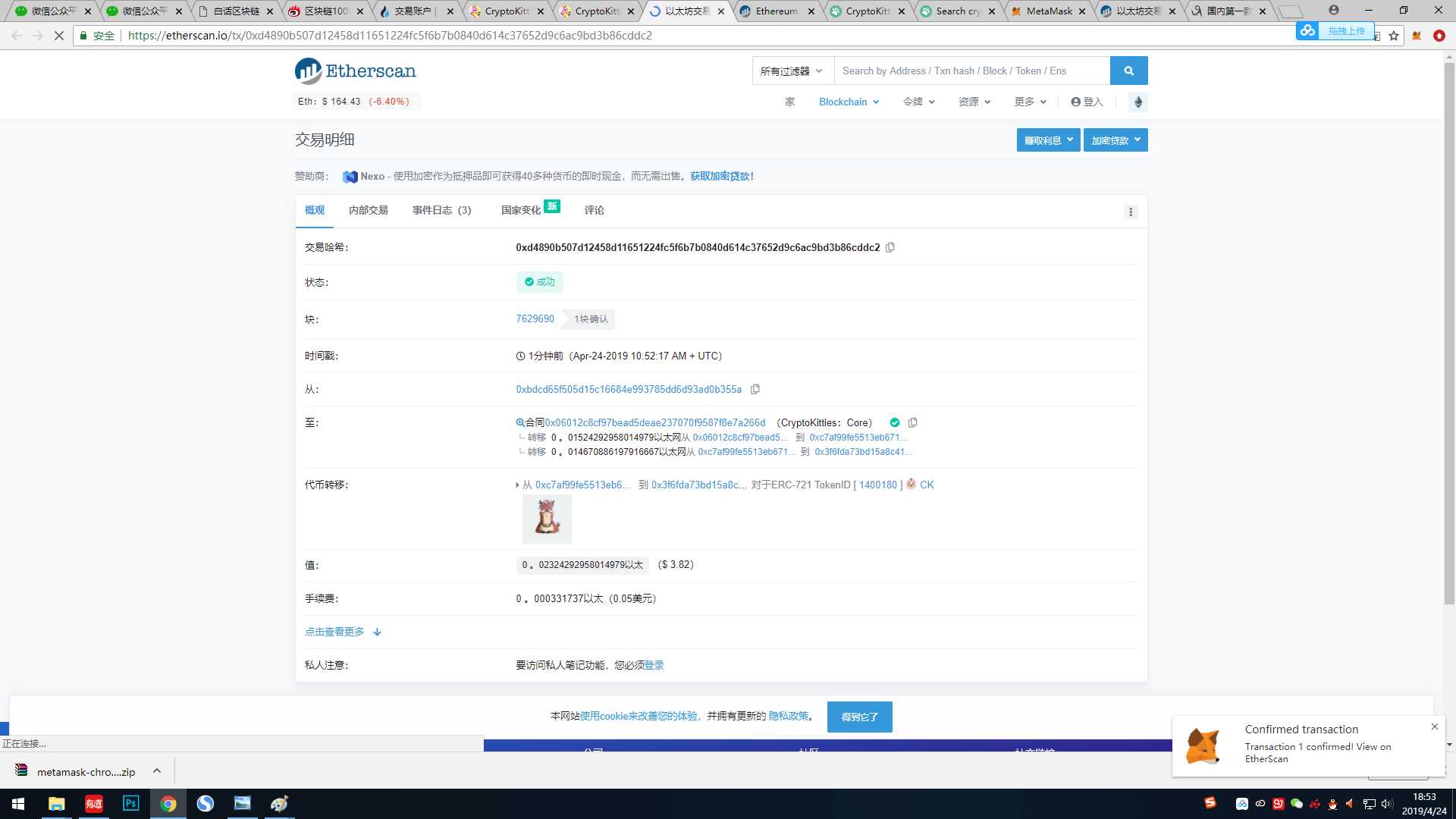Click the red extension icon in toolbar

tap(1439, 36)
